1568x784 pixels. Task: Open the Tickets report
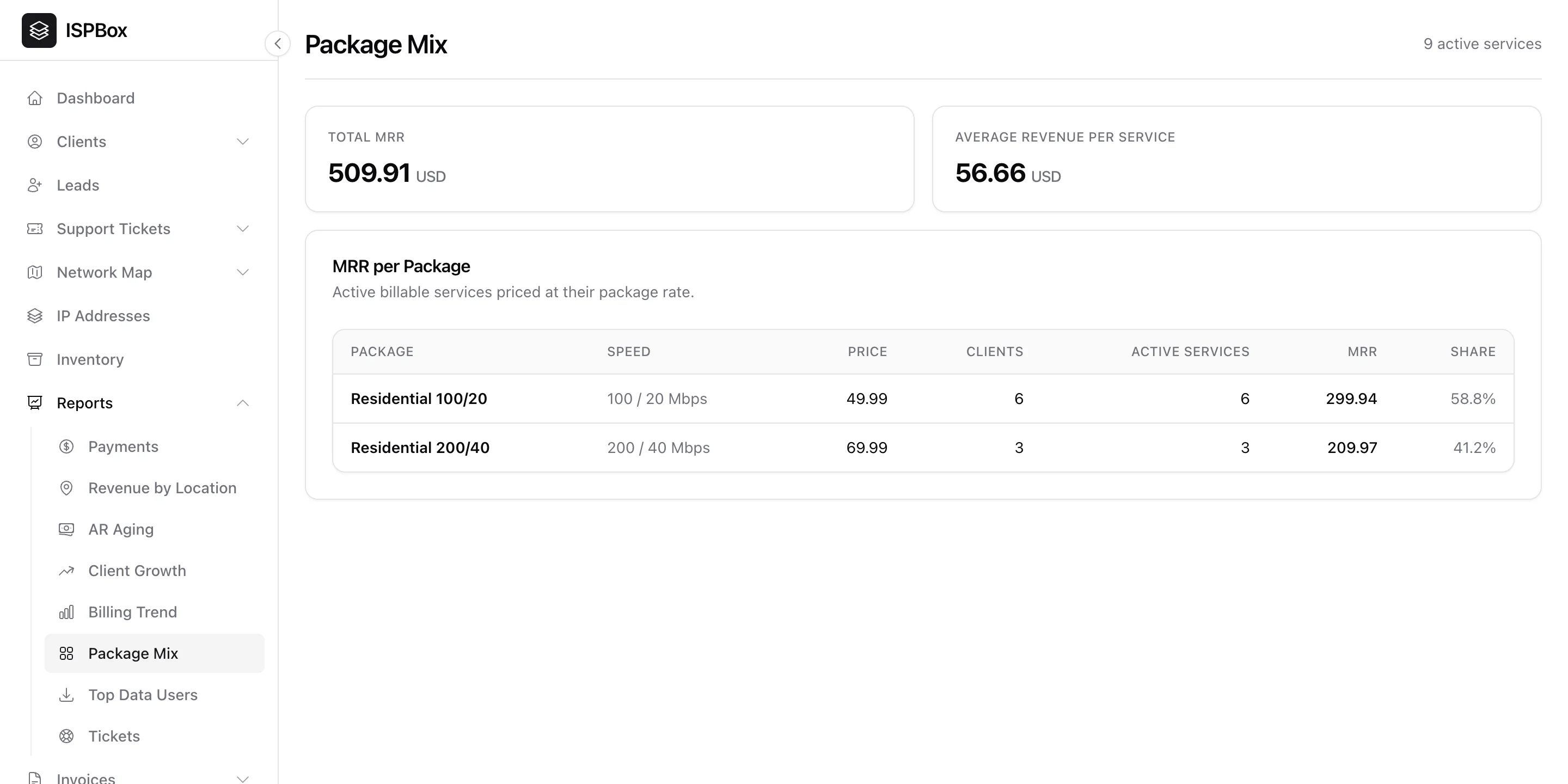click(155, 737)
